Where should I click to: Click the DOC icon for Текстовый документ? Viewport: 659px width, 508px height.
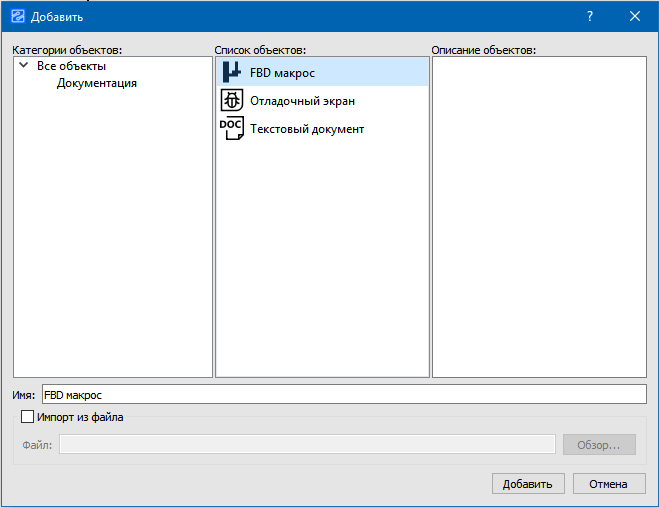(x=232, y=129)
